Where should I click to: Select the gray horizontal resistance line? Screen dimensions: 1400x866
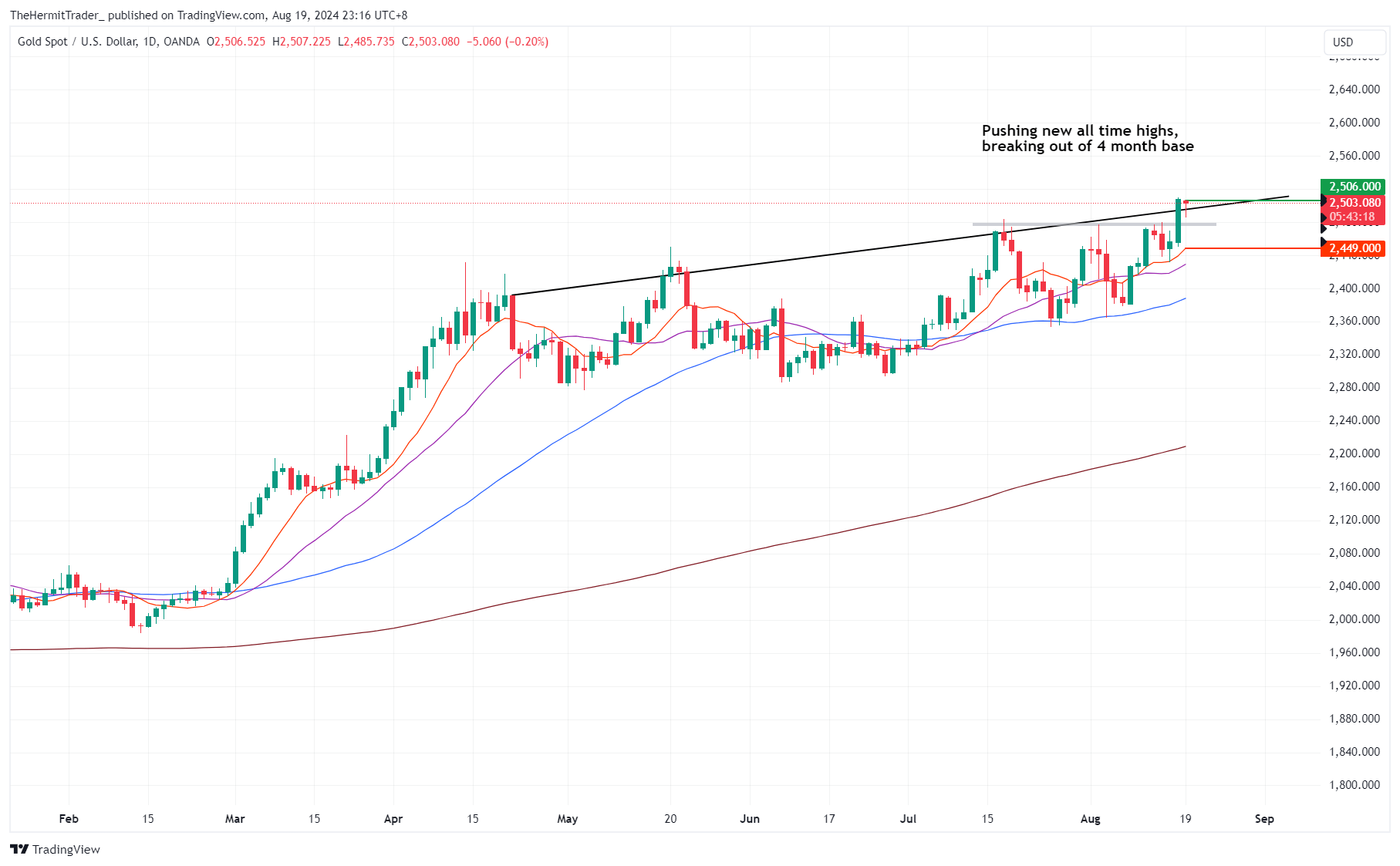[1095, 224]
